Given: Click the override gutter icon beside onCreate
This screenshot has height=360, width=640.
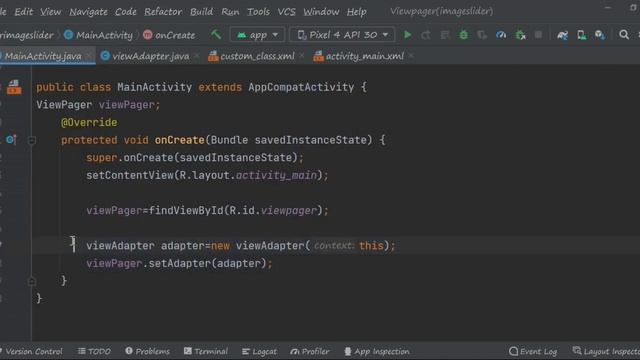Looking at the screenshot, I should click(11, 140).
